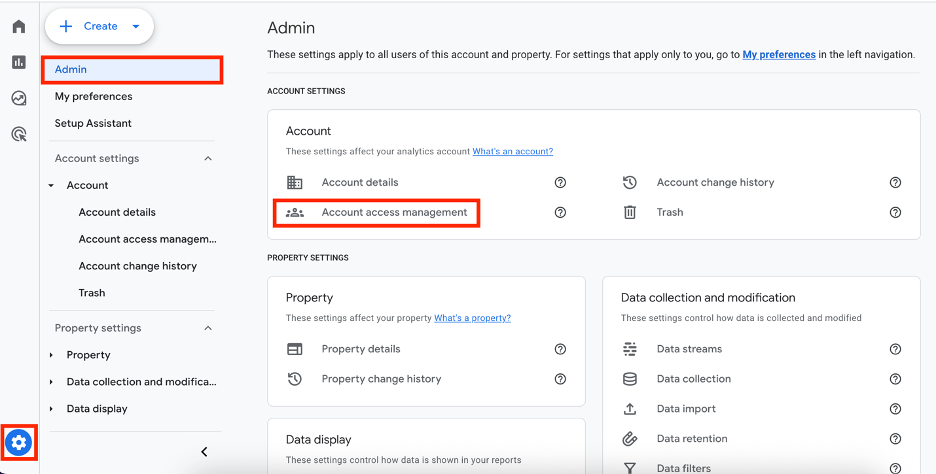Click the Property details window icon
Image resolution: width=936 pixels, height=474 pixels.
(x=294, y=349)
